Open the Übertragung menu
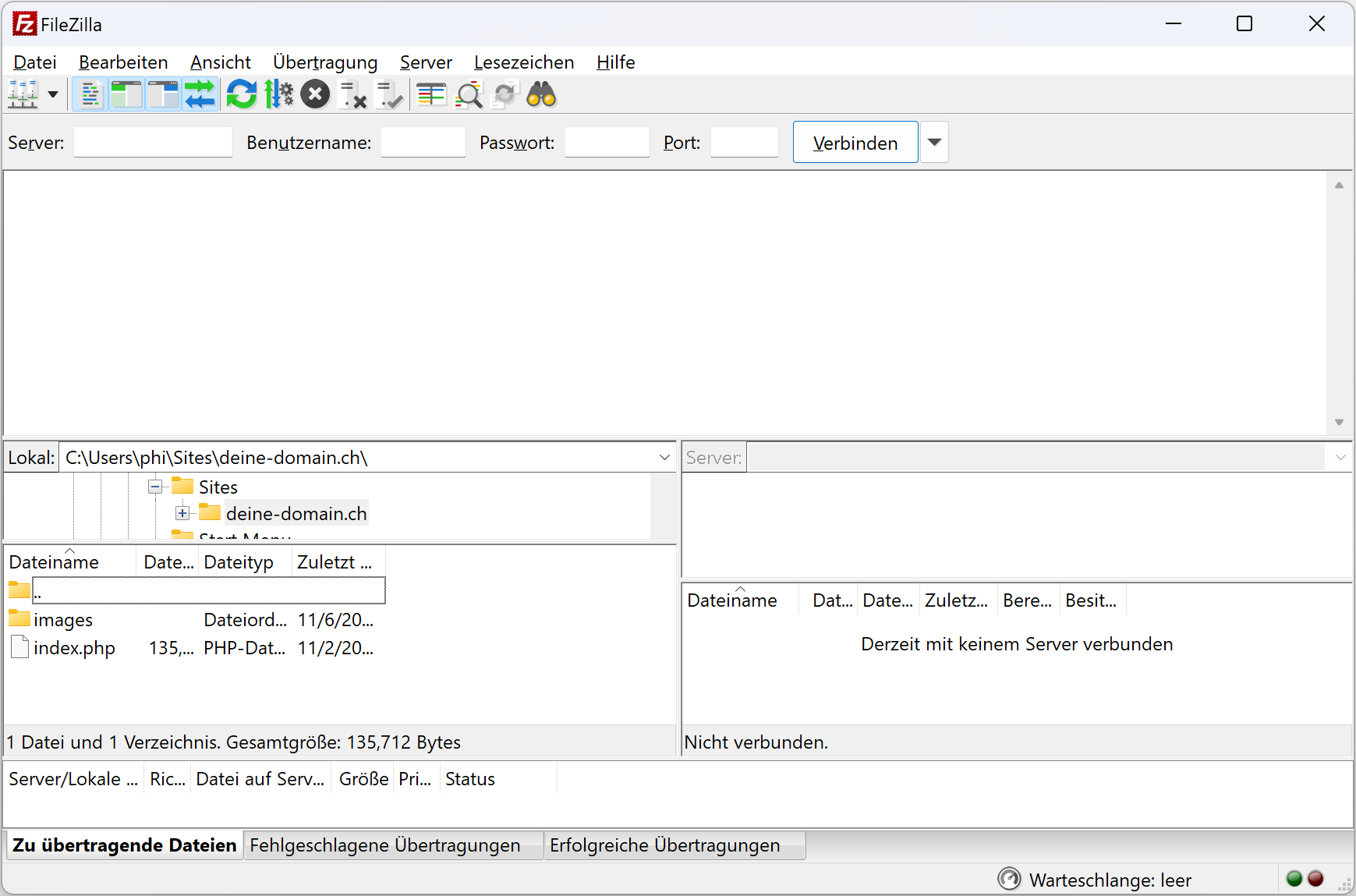Viewport: 1356px width, 896px height. pyautogui.click(x=325, y=62)
